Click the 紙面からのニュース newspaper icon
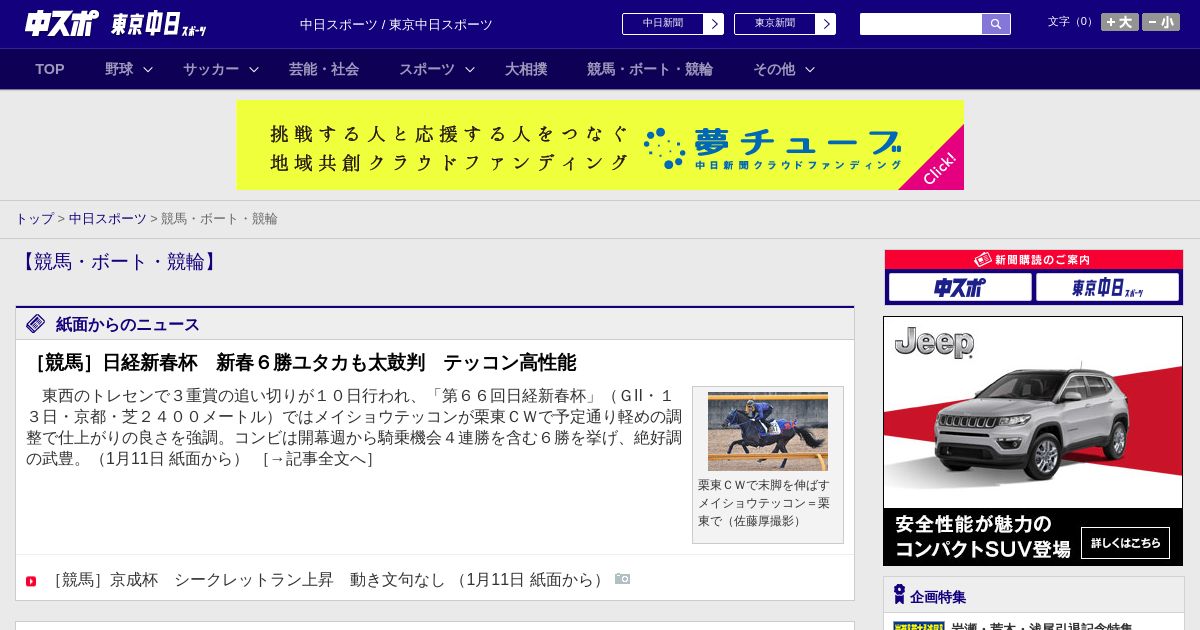The height and width of the screenshot is (630, 1200). [36, 323]
